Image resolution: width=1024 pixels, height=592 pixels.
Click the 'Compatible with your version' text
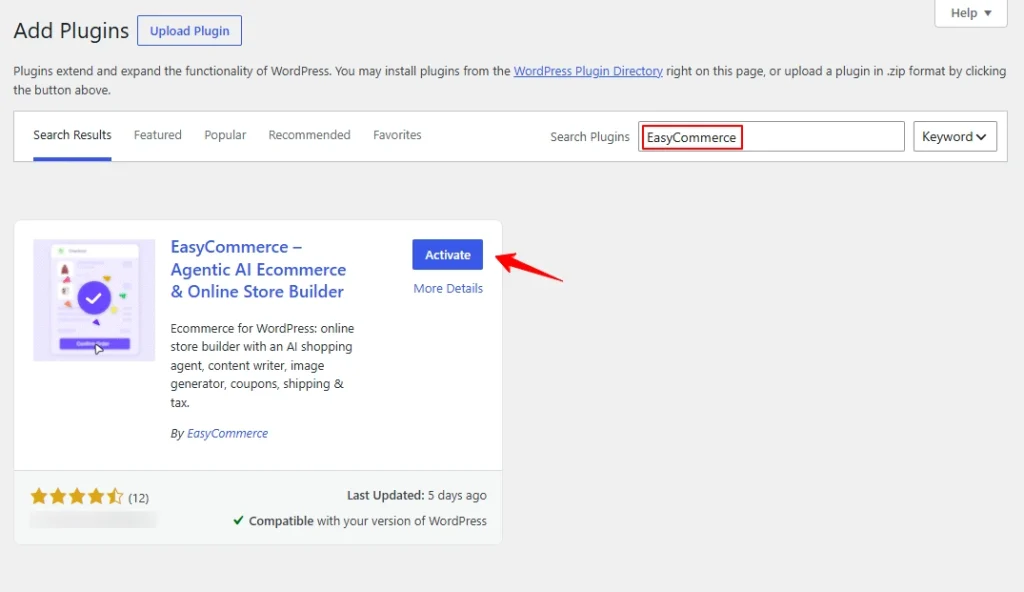(x=368, y=521)
